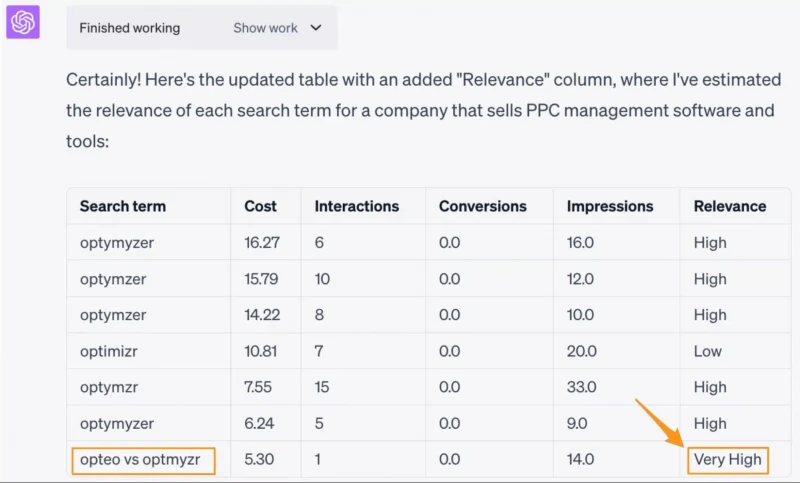Click the orange arrow annotation
The width and height of the screenshot is (800, 483).
[x=660, y=423]
